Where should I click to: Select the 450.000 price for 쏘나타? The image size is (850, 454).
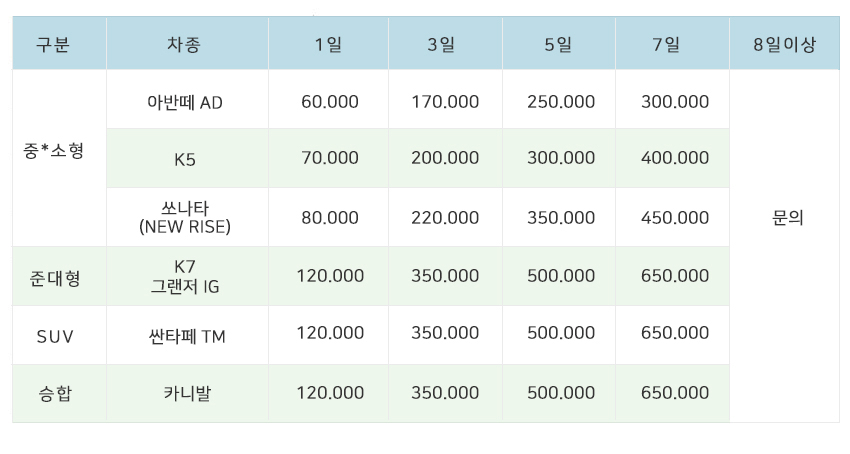674,218
